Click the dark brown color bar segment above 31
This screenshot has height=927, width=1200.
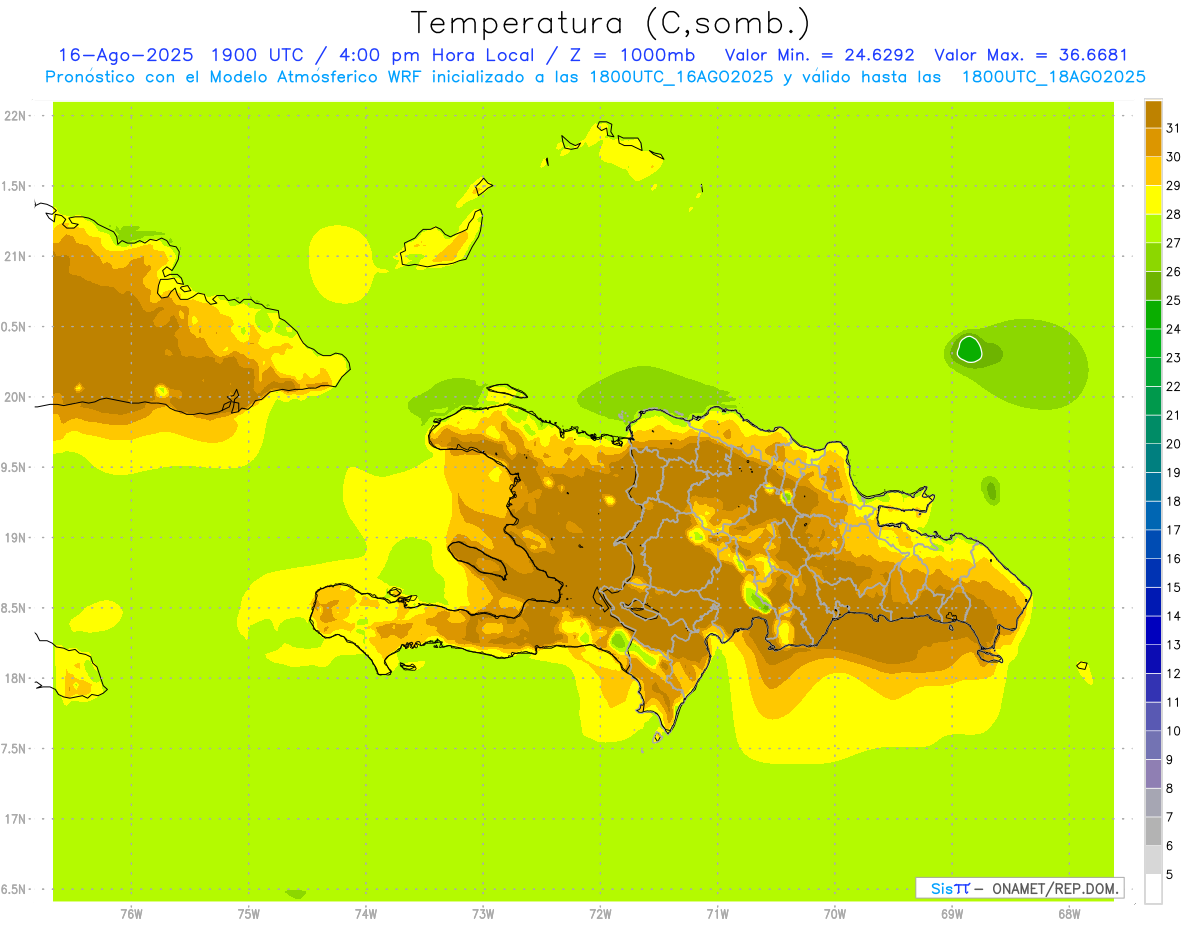1153,114
